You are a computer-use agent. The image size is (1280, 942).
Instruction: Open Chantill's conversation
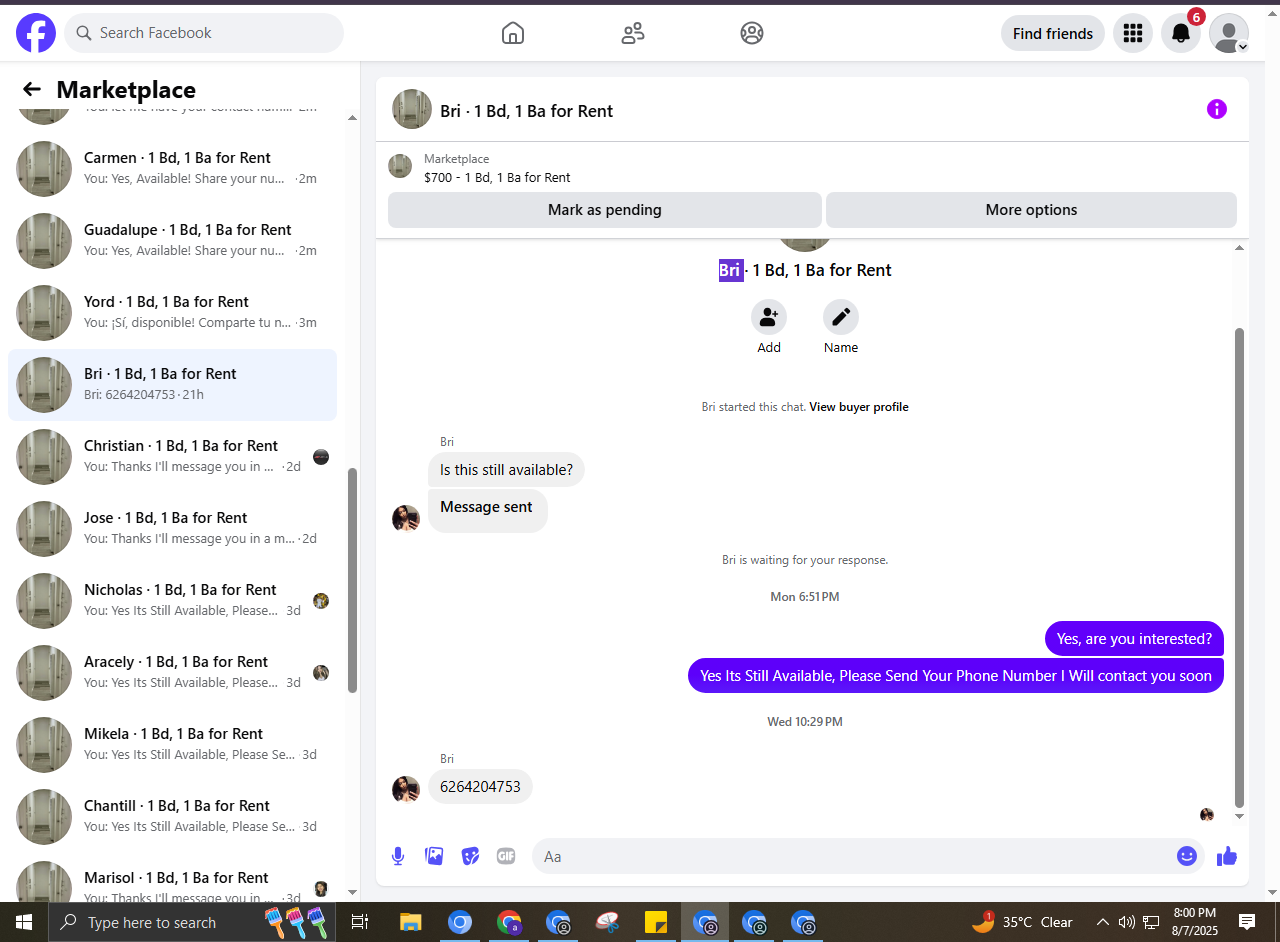tap(172, 817)
